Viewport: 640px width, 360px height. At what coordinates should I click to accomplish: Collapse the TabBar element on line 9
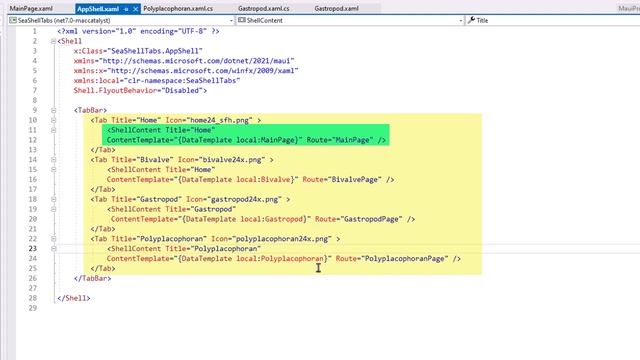click(53, 110)
